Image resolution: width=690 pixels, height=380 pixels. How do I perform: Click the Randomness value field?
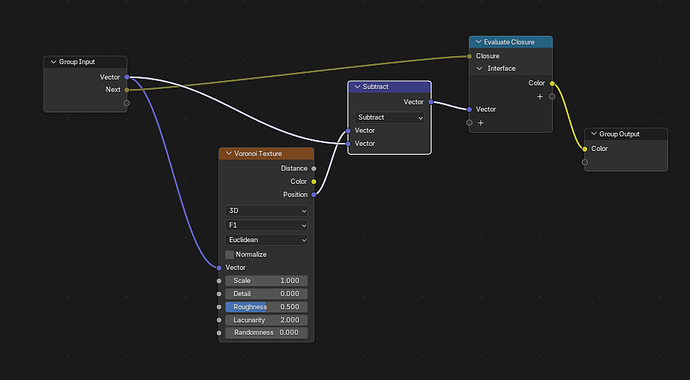pyautogui.click(x=266, y=332)
